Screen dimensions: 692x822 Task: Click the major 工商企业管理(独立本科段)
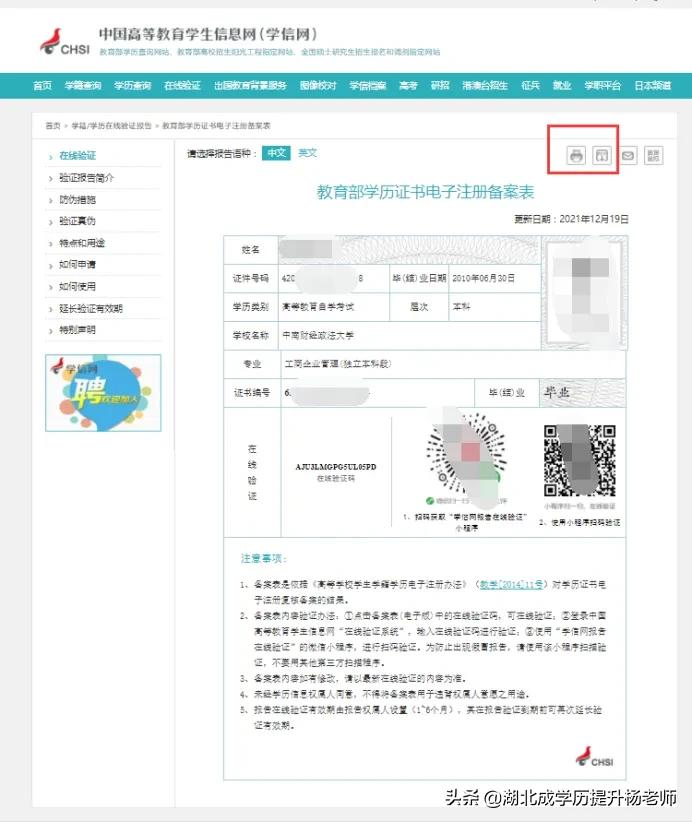point(338,364)
